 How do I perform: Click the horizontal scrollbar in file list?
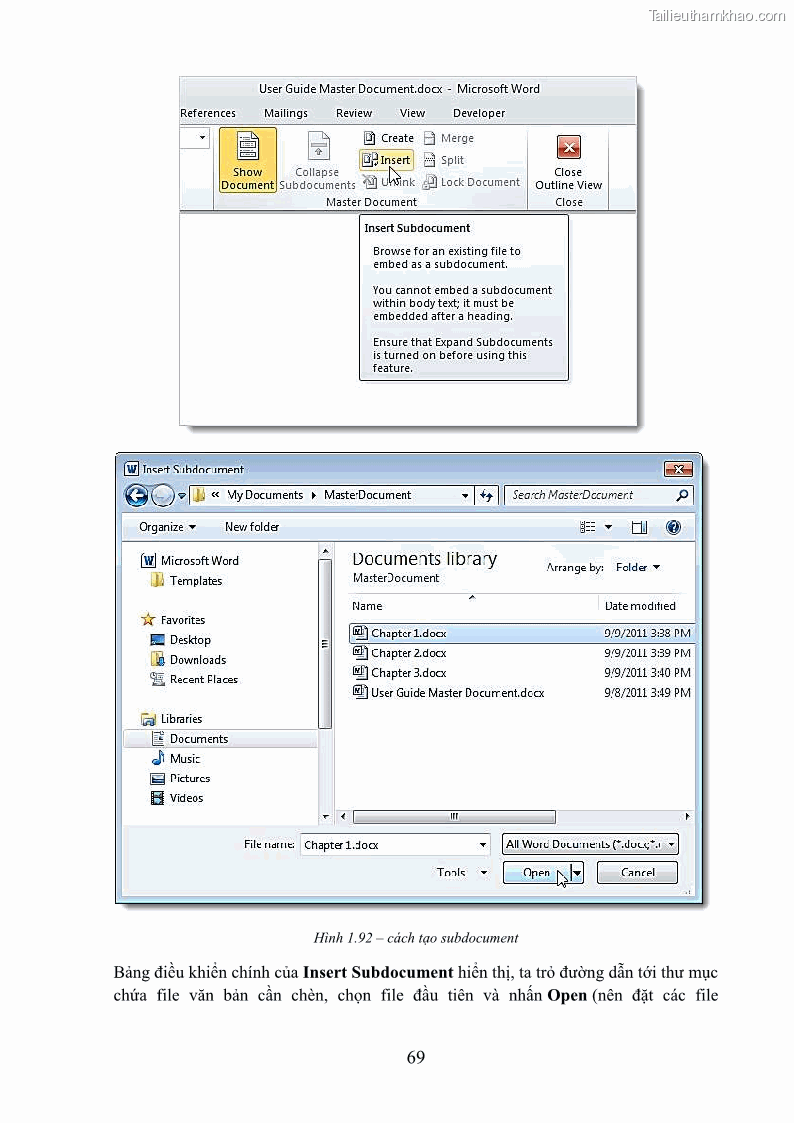454,816
